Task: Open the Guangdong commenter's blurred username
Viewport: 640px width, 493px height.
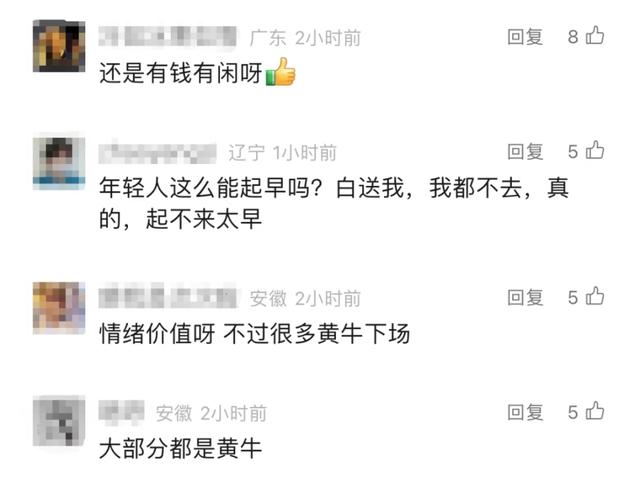Action: [167, 37]
